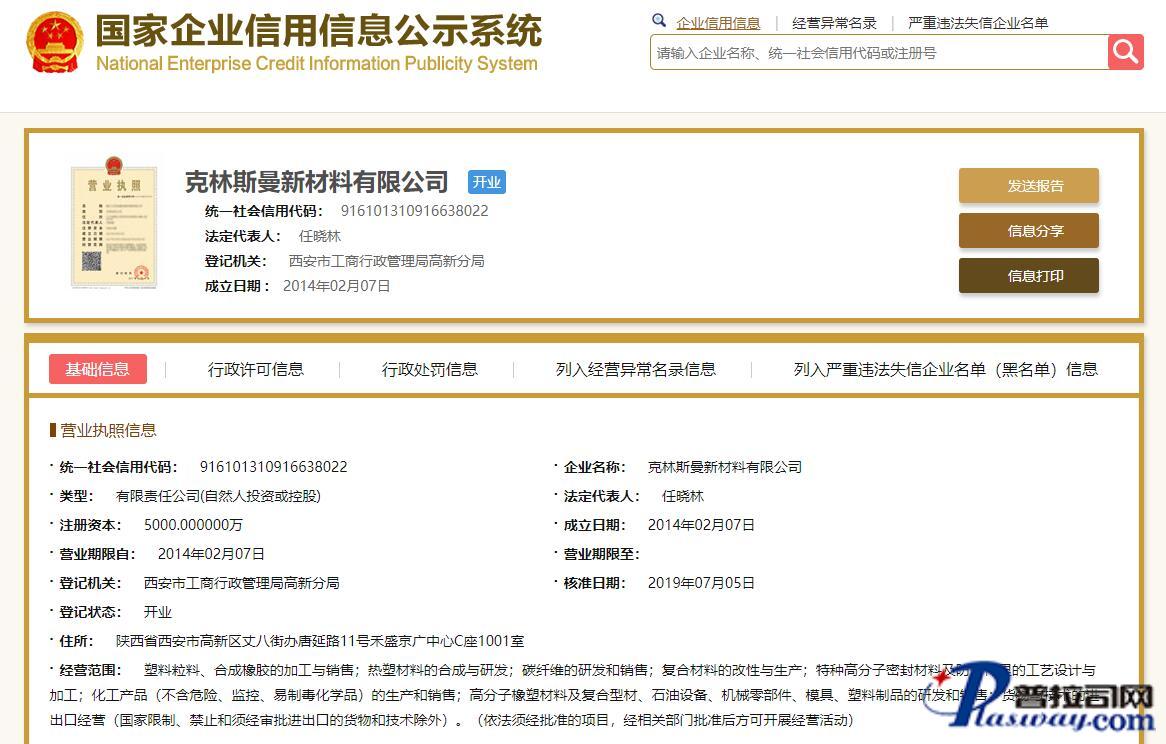The height and width of the screenshot is (744, 1166).
Task: Open the 列入经营异常名录信息 tab
Action: (x=636, y=369)
